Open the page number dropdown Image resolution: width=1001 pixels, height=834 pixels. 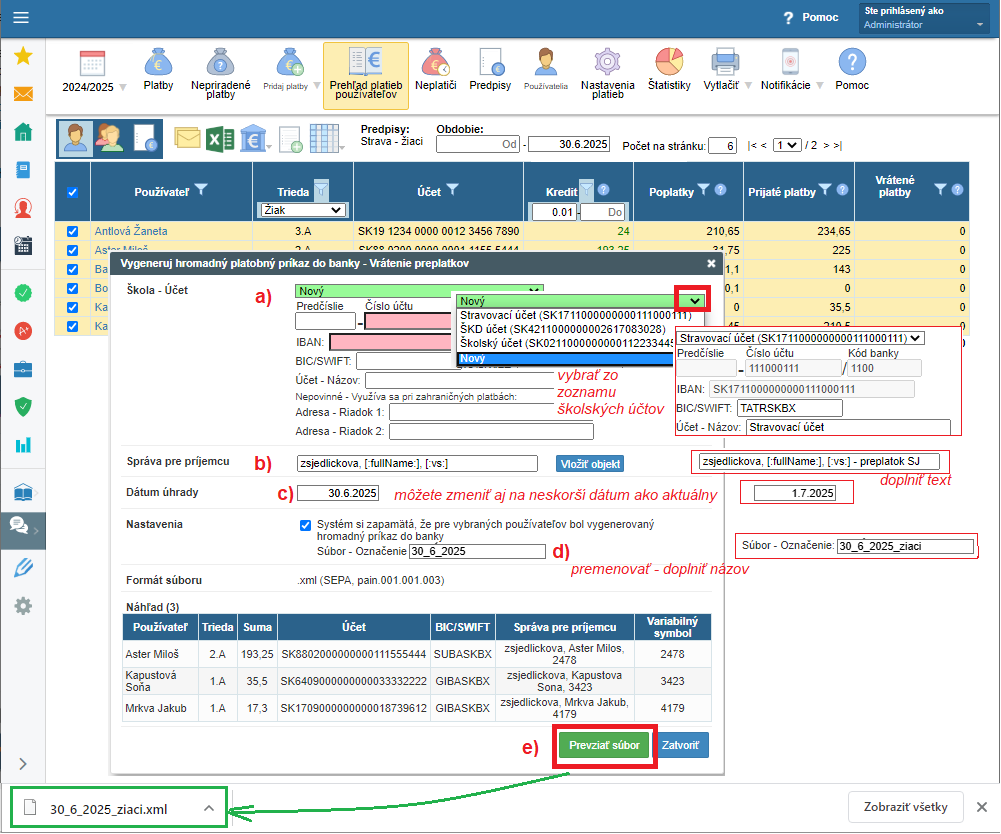pyautogui.click(x=787, y=146)
